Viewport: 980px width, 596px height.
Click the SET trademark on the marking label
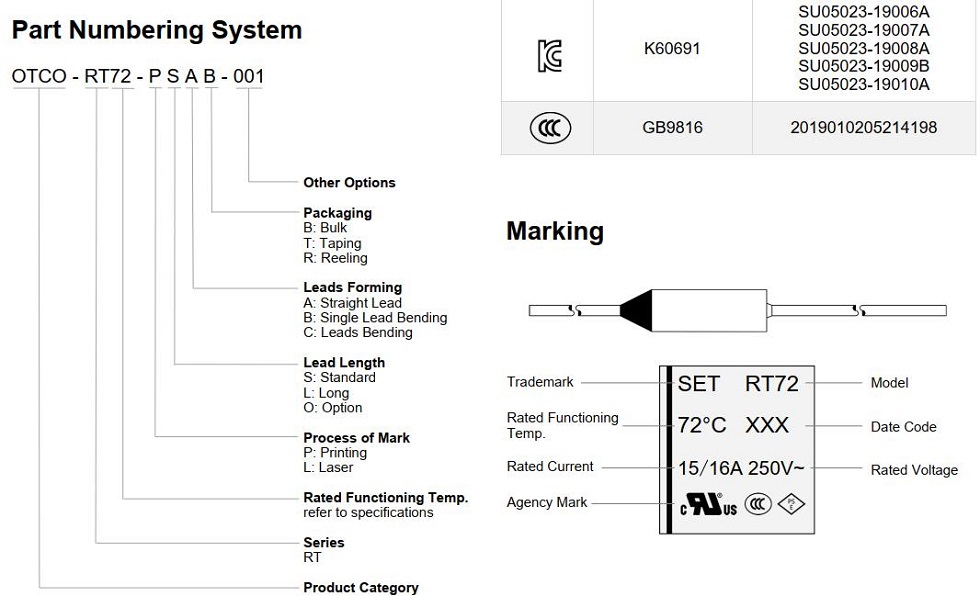click(699, 384)
